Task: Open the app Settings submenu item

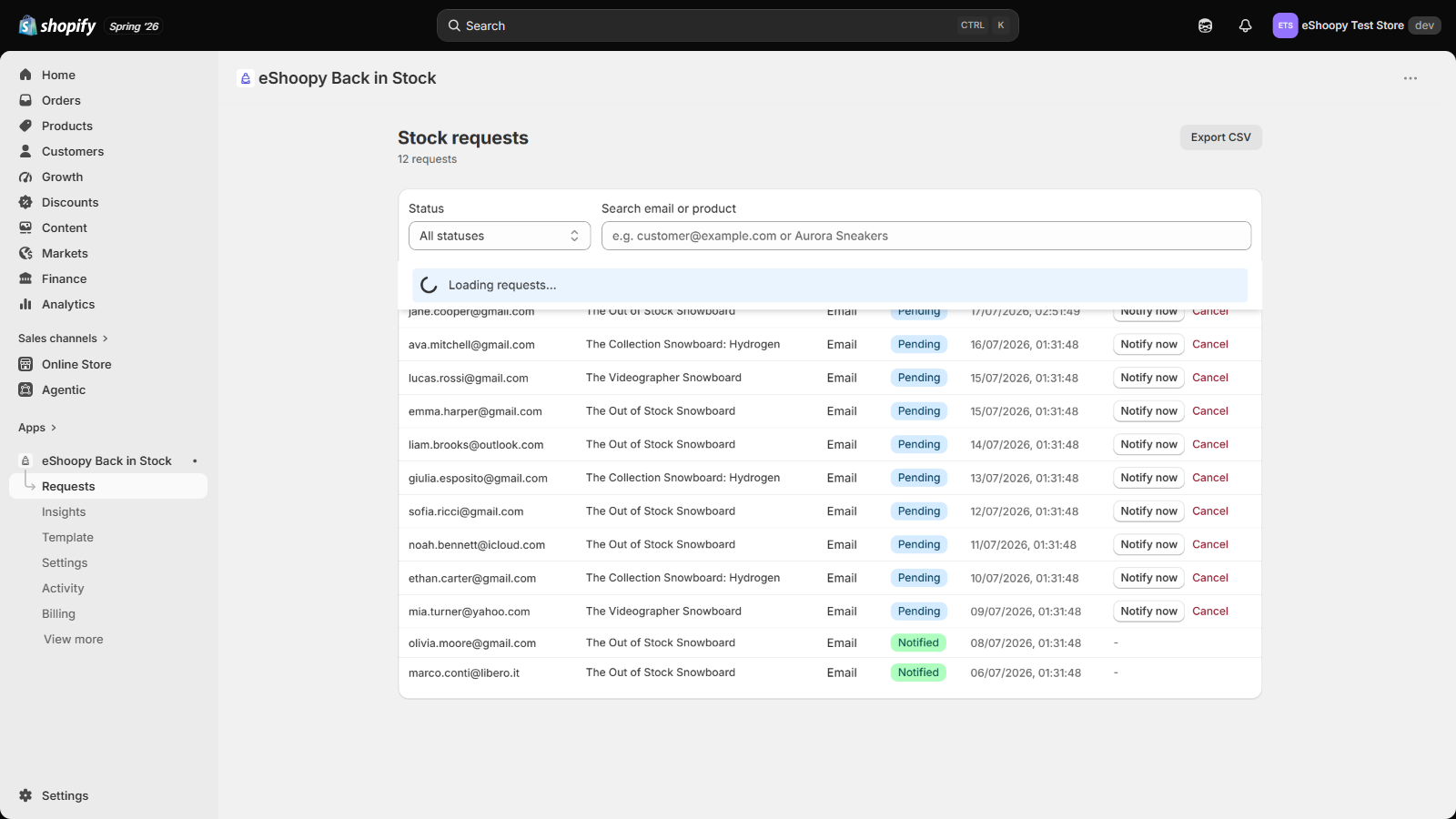Action: (65, 563)
